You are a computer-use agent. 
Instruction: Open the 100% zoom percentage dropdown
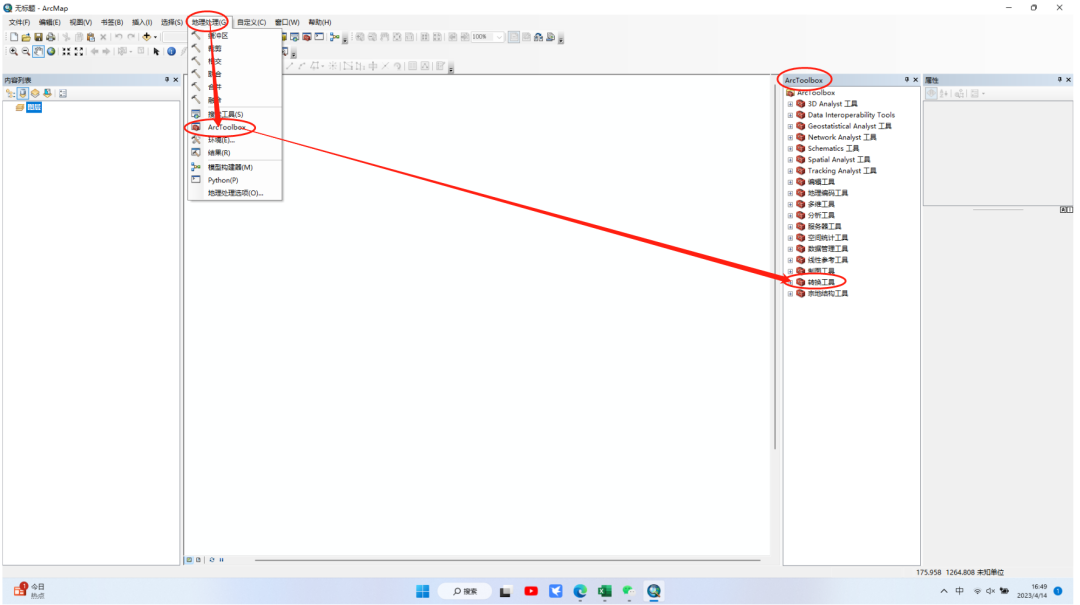tap(499, 37)
